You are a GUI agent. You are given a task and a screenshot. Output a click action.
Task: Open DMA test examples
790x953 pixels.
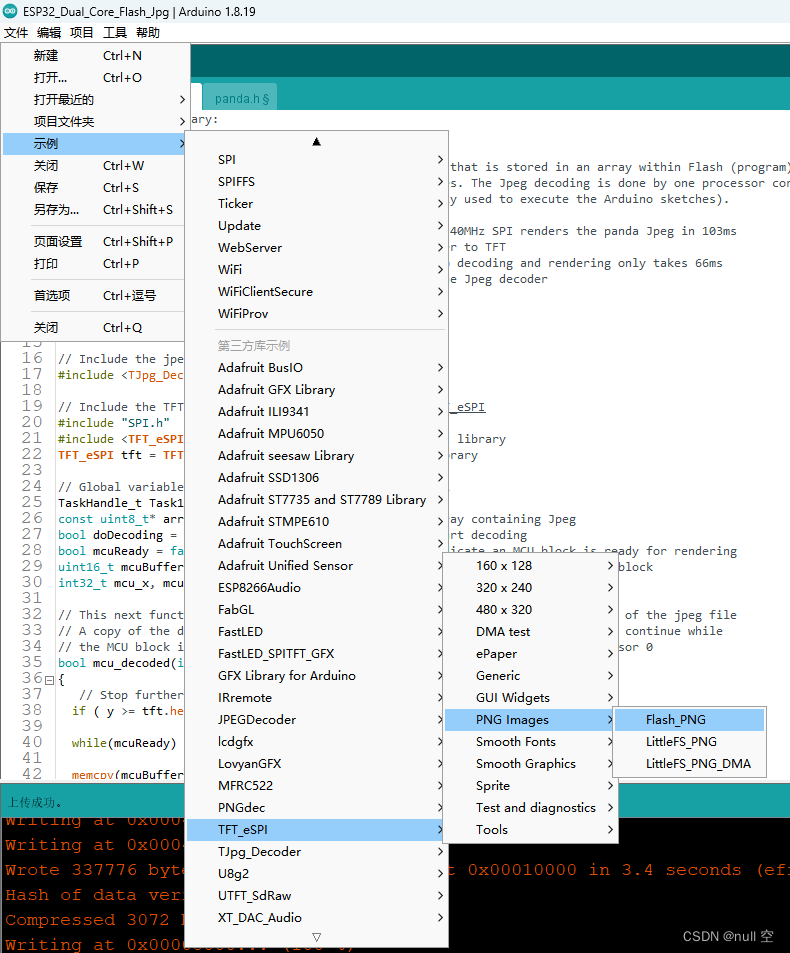coord(531,631)
